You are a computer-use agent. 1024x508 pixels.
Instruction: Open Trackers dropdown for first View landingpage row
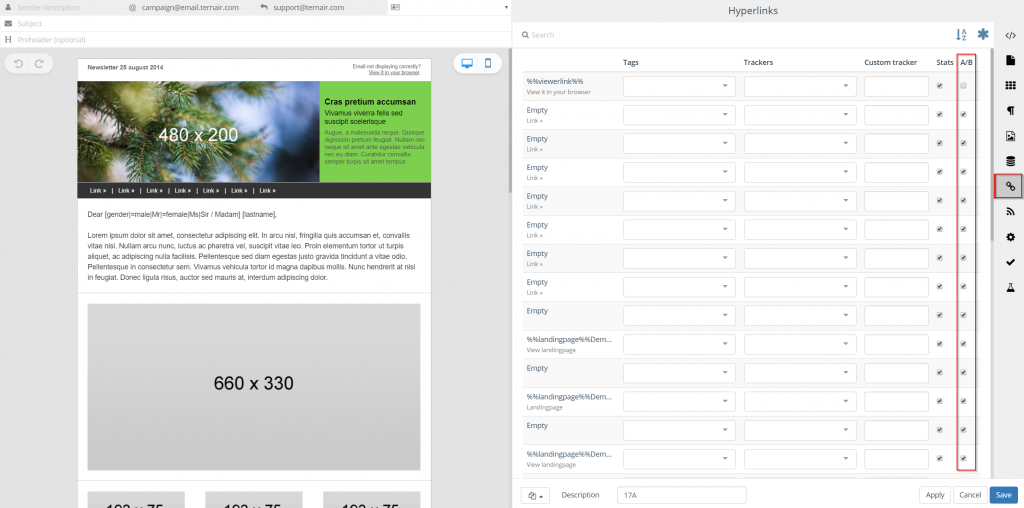(800, 344)
